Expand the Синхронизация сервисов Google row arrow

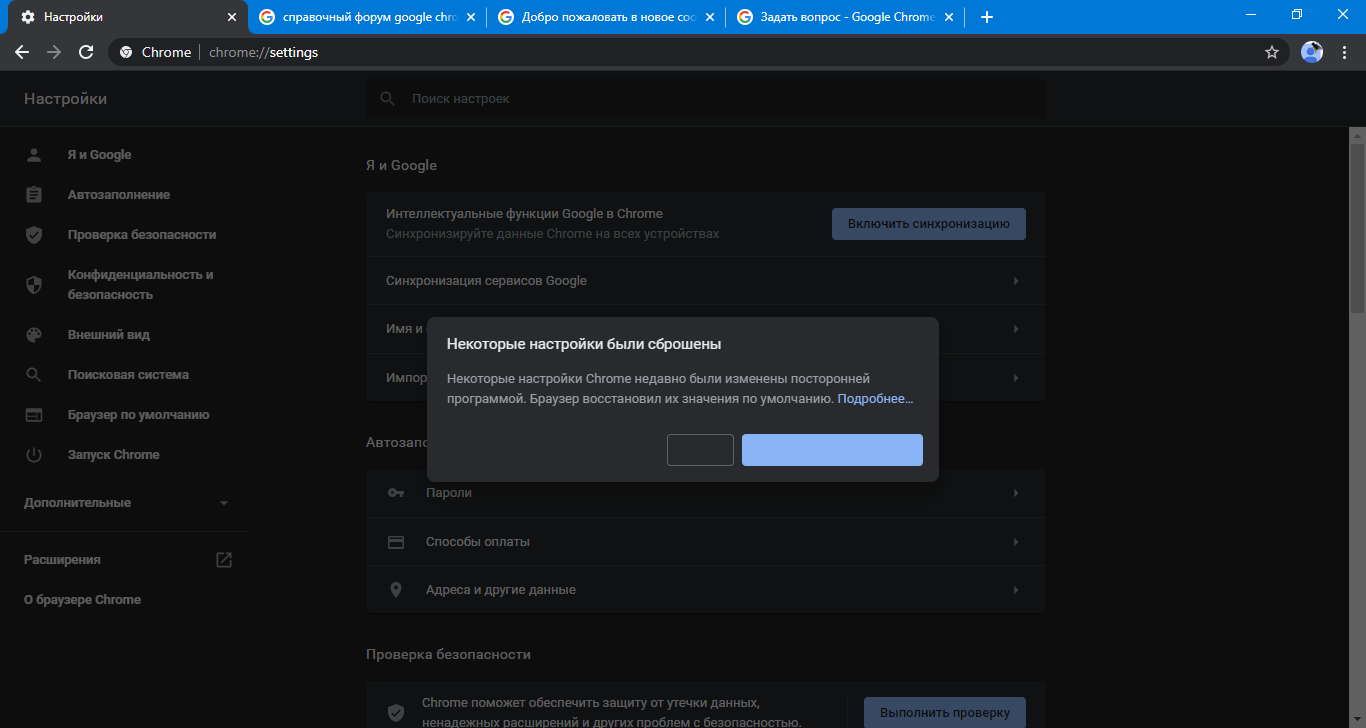(x=1016, y=281)
